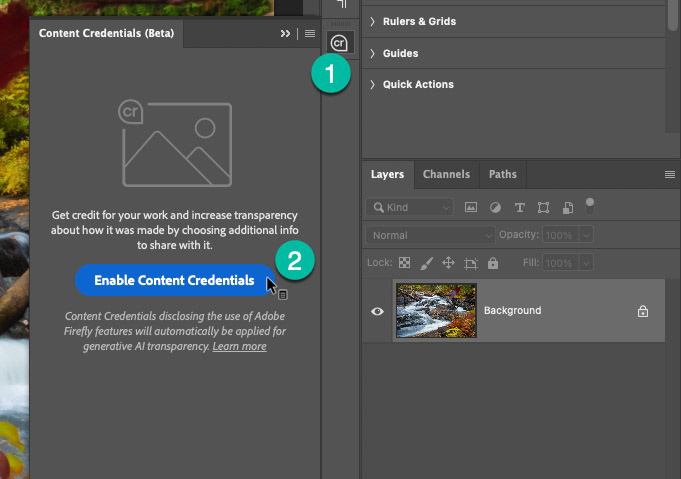Select the Content Credentials (Beta) tab
This screenshot has width=681, height=479.
[x=106, y=33]
